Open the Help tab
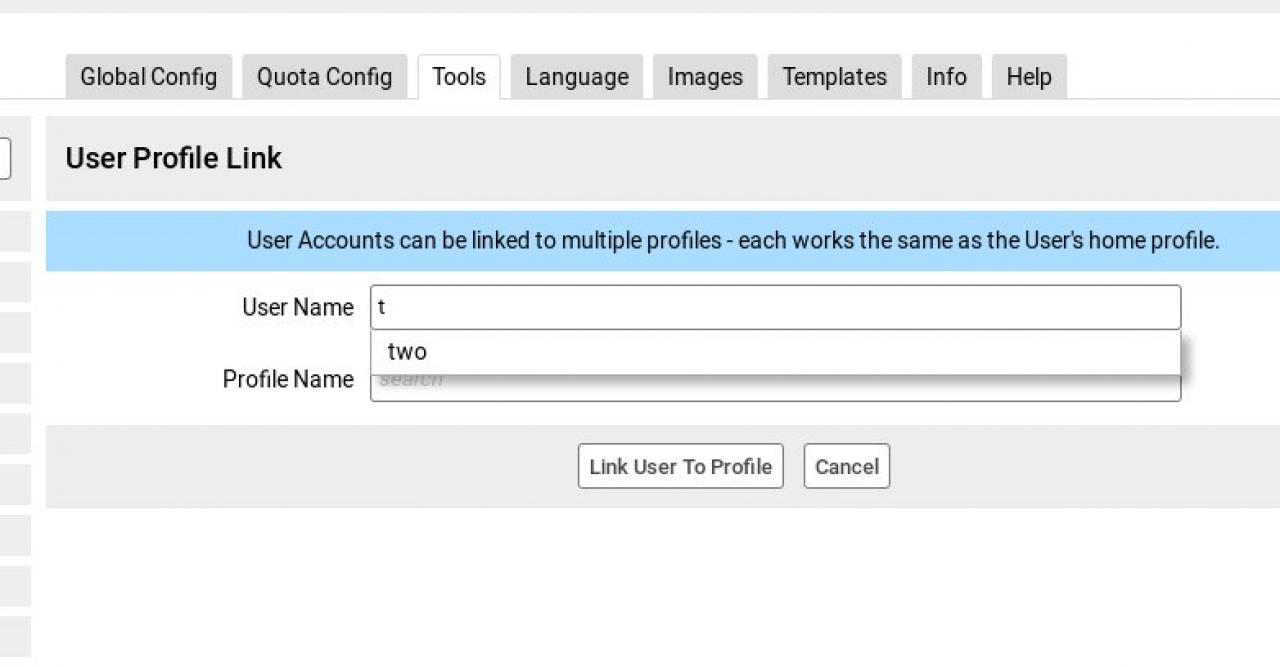This screenshot has height=667, width=1280. (x=1029, y=77)
